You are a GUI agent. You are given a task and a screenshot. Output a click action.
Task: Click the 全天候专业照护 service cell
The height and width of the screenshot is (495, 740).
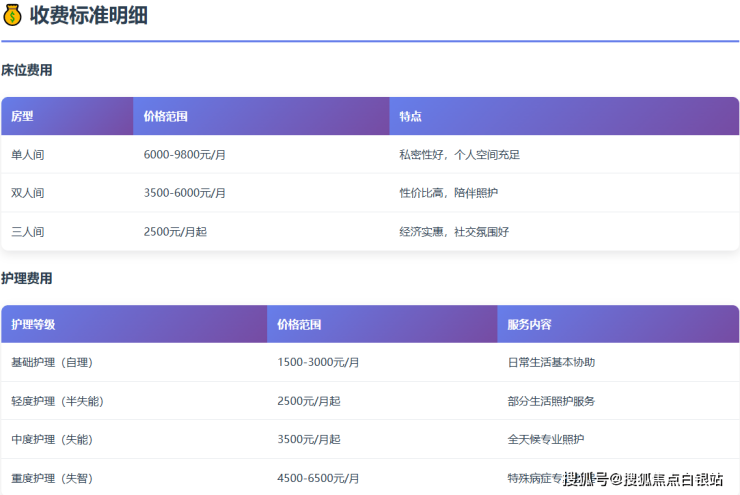click(x=546, y=439)
